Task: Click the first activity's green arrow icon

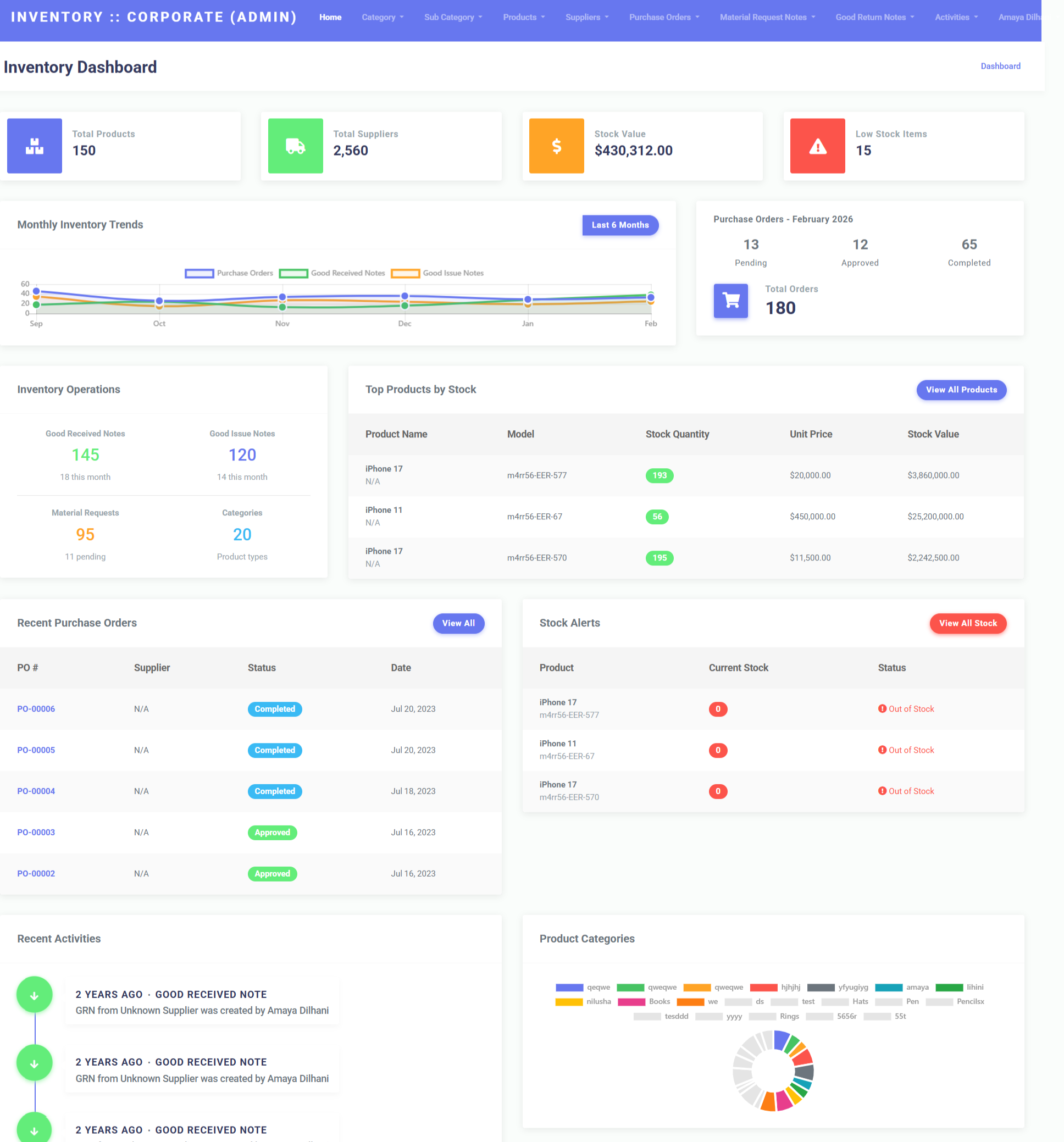Action: click(x=35, y=995)
